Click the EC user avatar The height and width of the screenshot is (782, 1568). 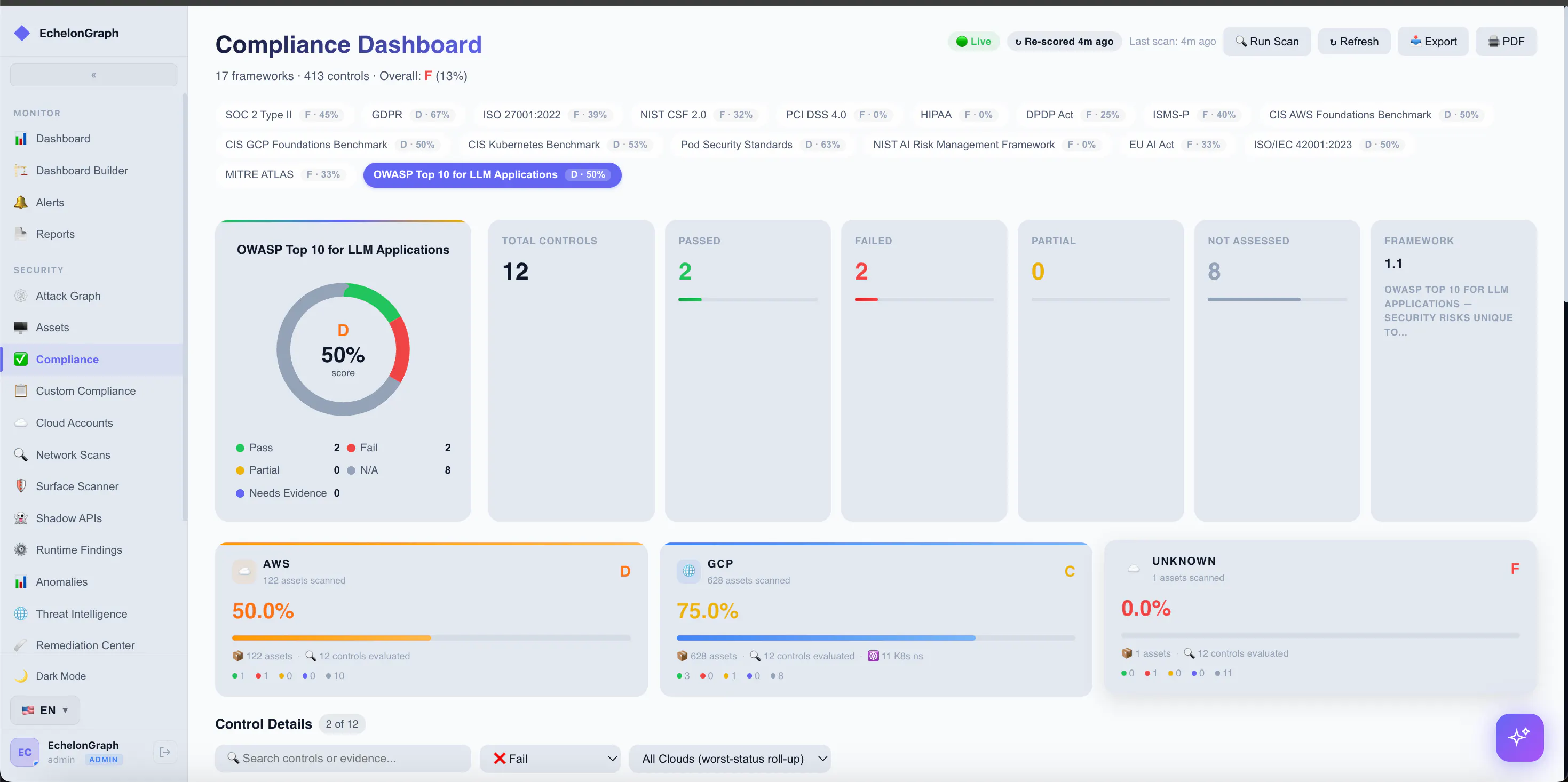coord(25,752)
